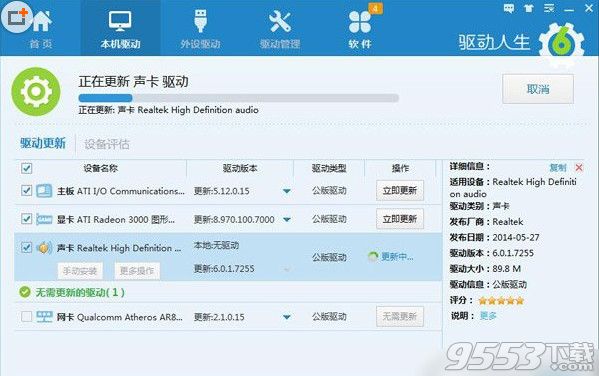Click the 驱动人生 gear logo
The height and width of the screenshot is (376, 599).
click(x=561, y=44)
